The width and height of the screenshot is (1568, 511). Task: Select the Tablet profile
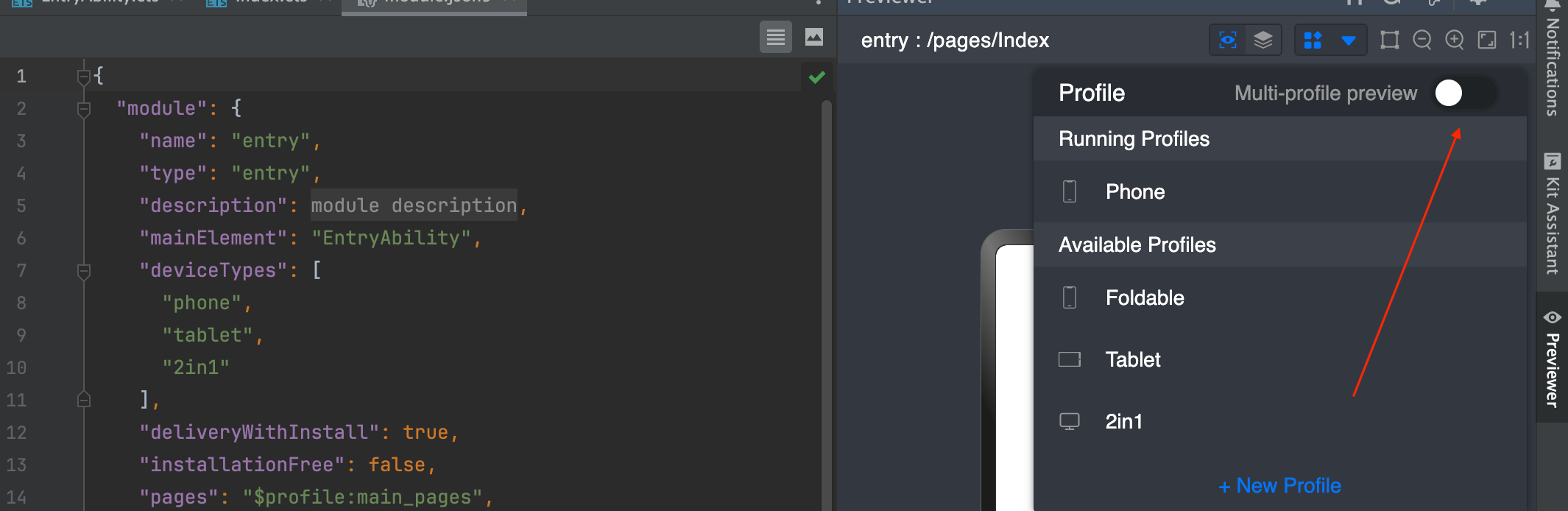tap(1133, 359)
